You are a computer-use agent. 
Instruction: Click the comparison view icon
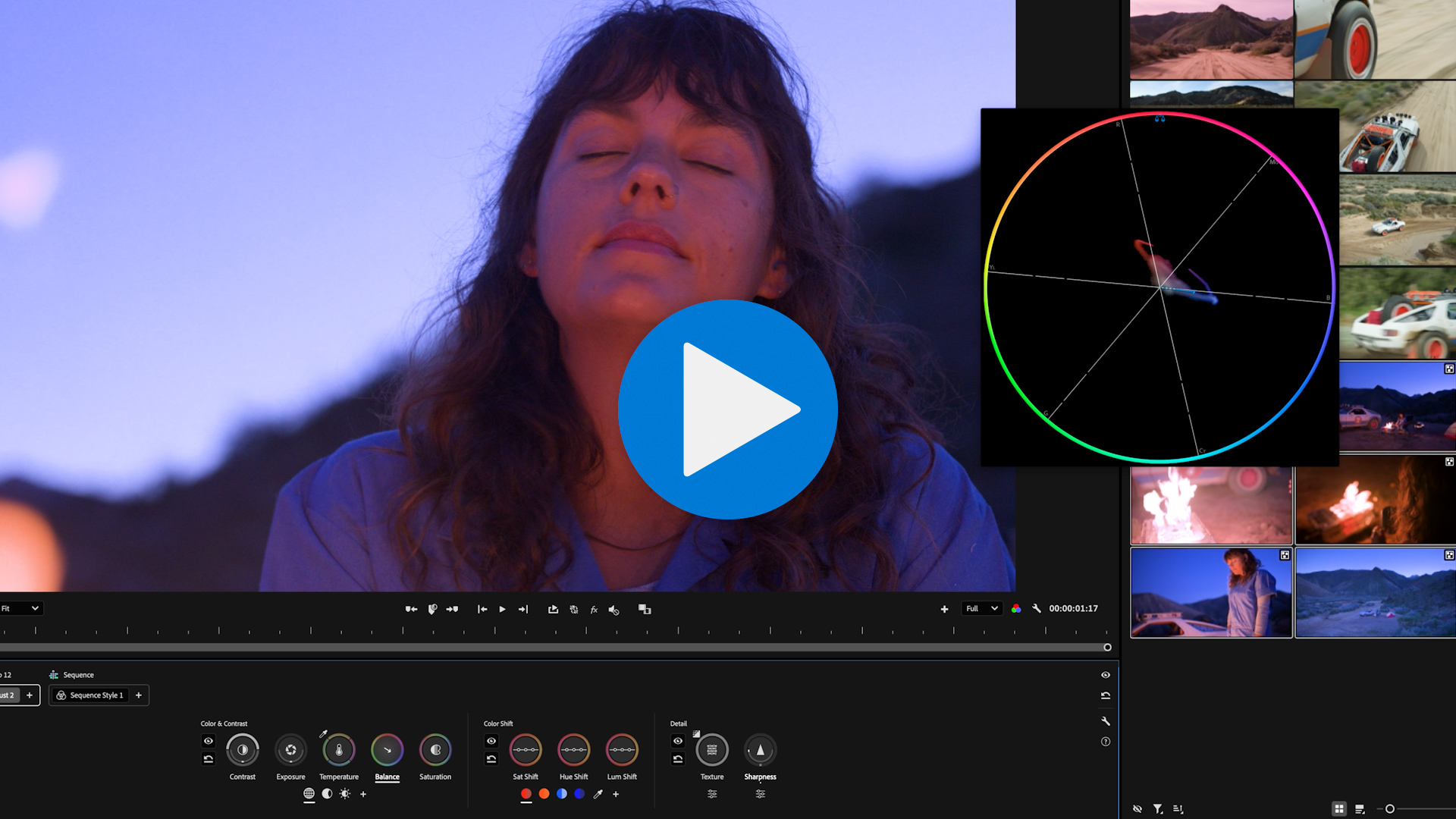click(645, 609)
